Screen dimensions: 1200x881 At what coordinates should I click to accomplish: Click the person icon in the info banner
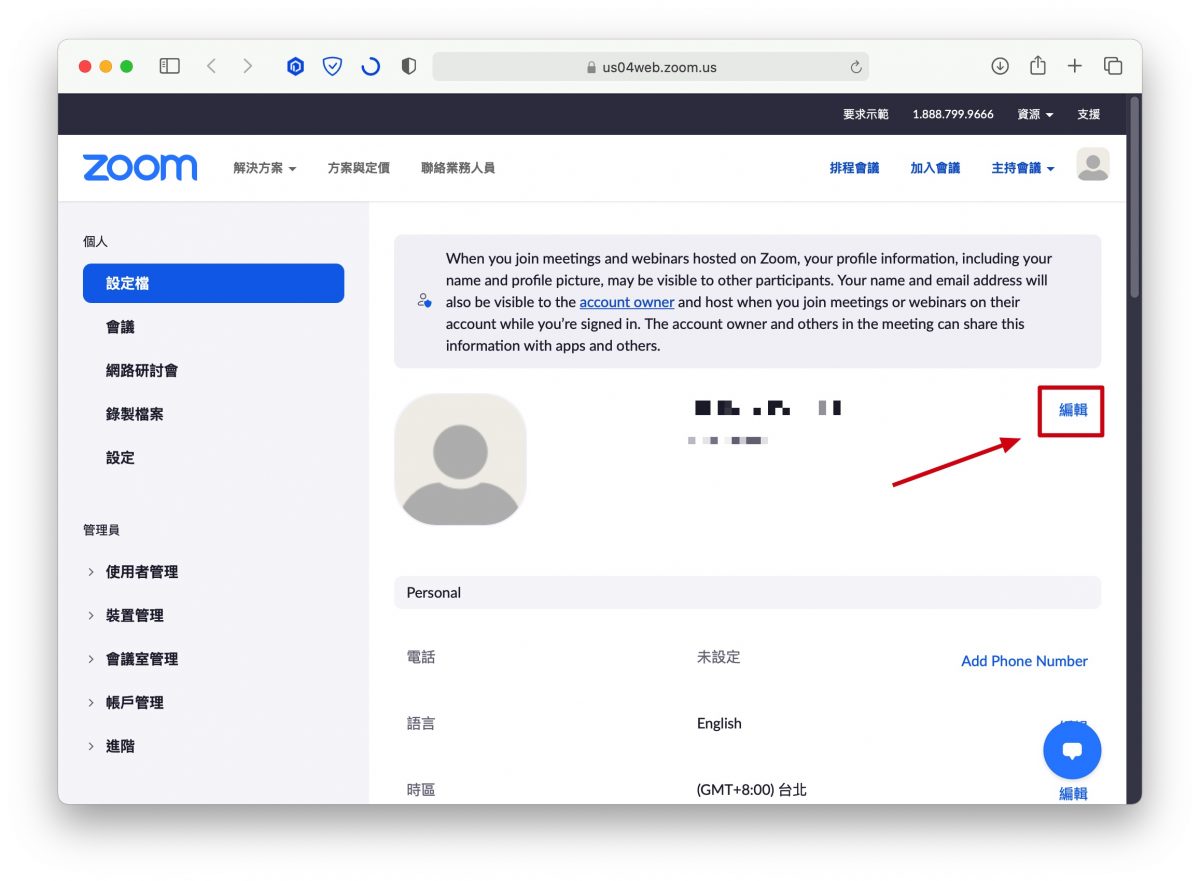click(x=424, y=301)
